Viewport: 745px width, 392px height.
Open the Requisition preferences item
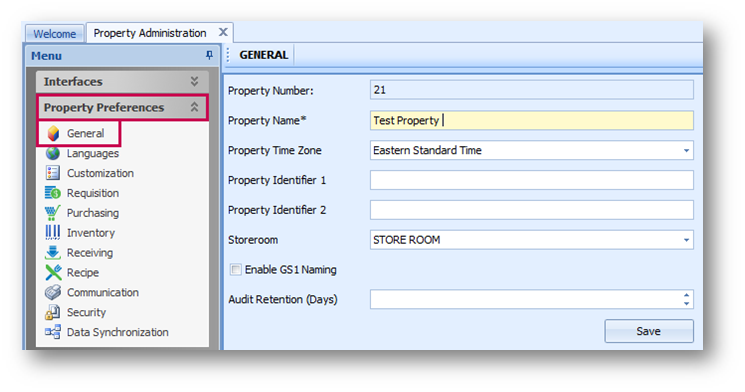93,193
